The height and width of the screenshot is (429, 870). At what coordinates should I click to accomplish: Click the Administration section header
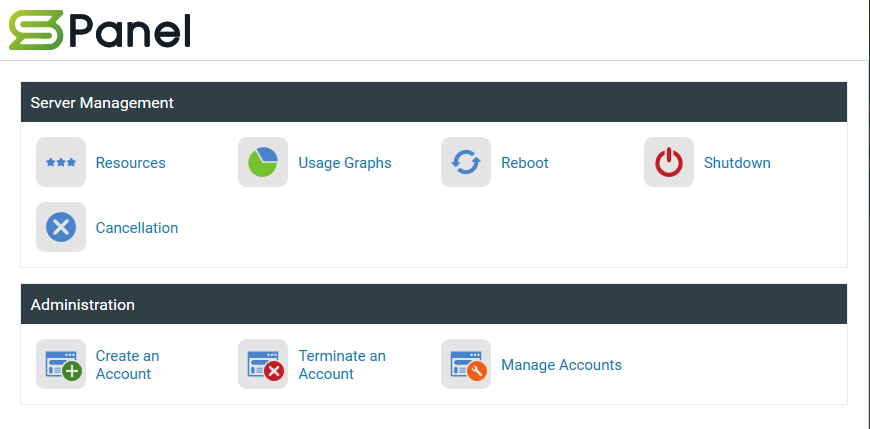pyautogui.click(x=434, y=304)
